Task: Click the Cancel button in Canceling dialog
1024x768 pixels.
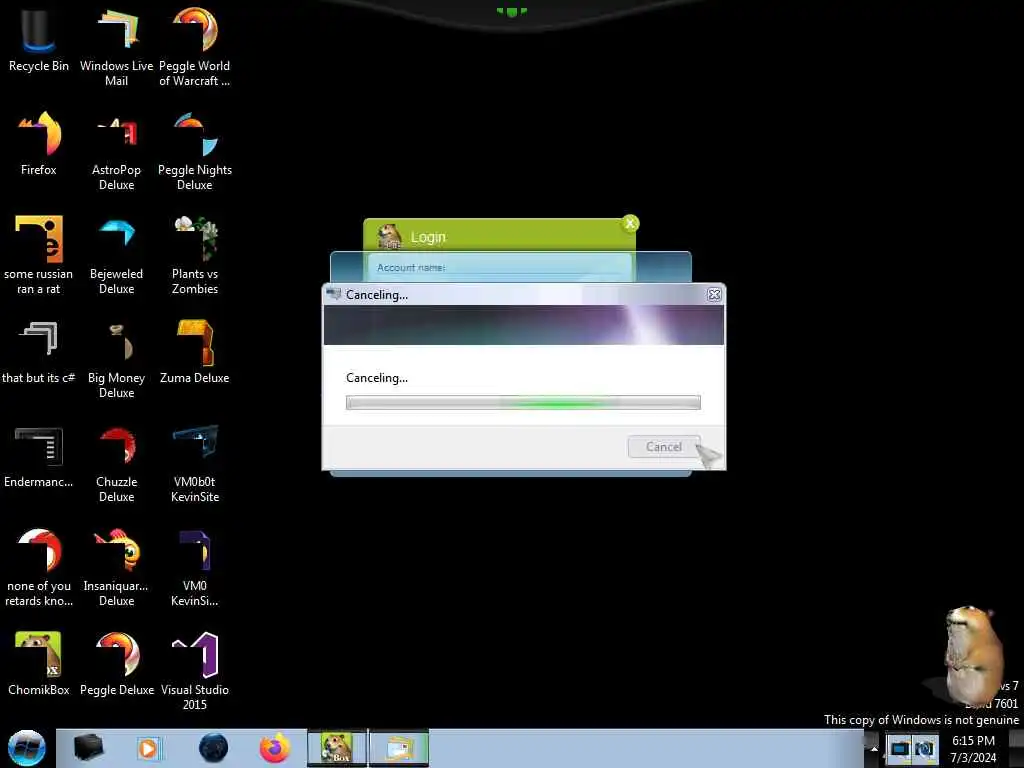Action: [664, 447]
